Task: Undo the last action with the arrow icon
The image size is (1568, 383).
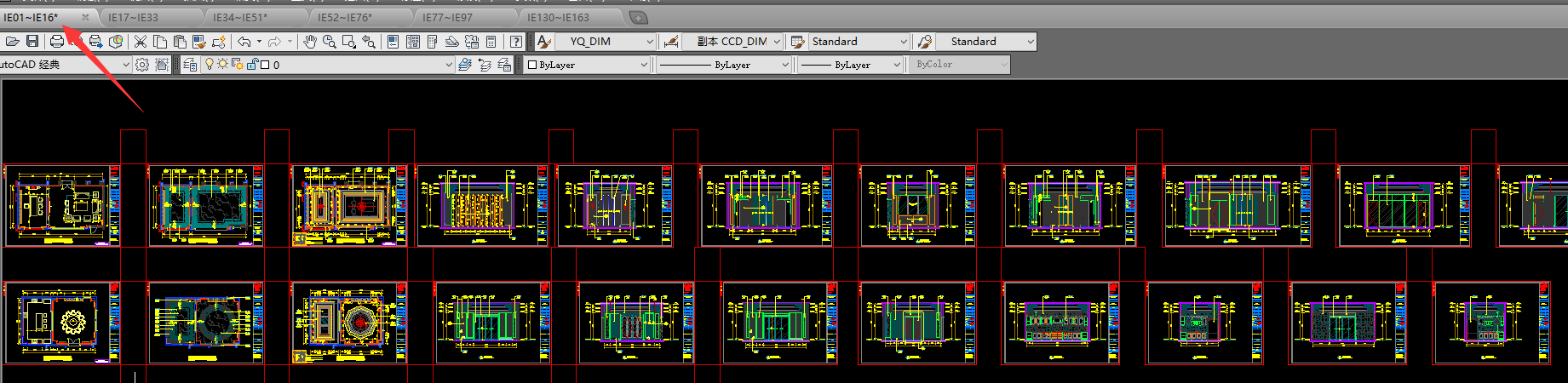Action: pyautogui.click(x=244, y=41)
